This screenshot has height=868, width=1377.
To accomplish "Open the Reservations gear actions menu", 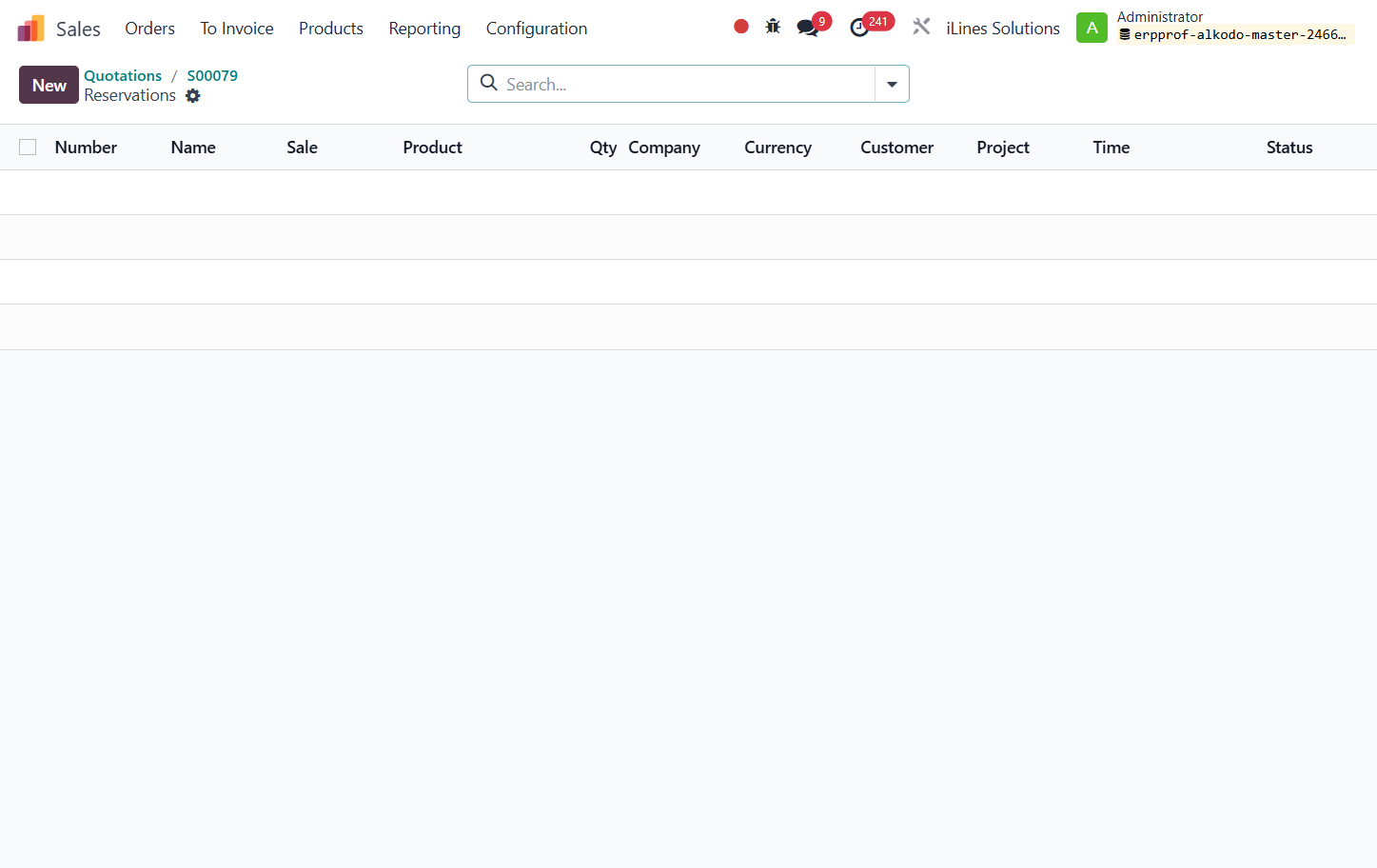I will (193, 95).
